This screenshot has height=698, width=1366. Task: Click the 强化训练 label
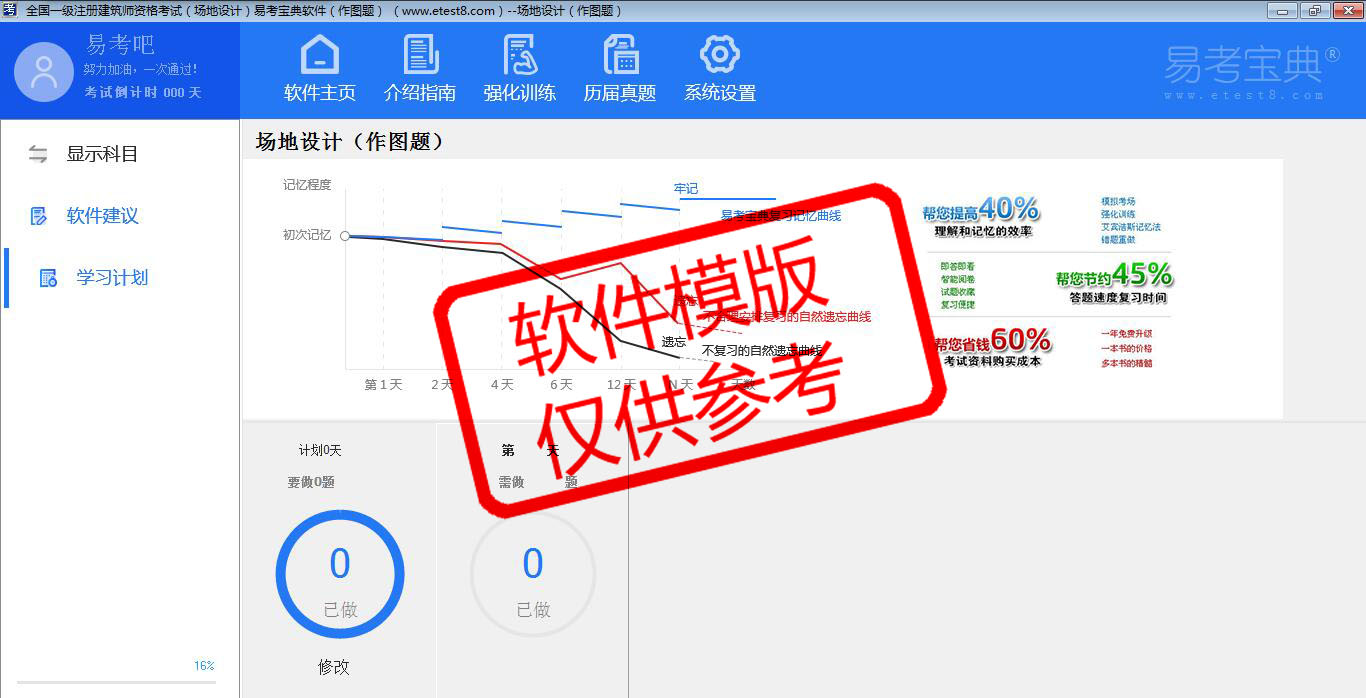tap(520, 93)
